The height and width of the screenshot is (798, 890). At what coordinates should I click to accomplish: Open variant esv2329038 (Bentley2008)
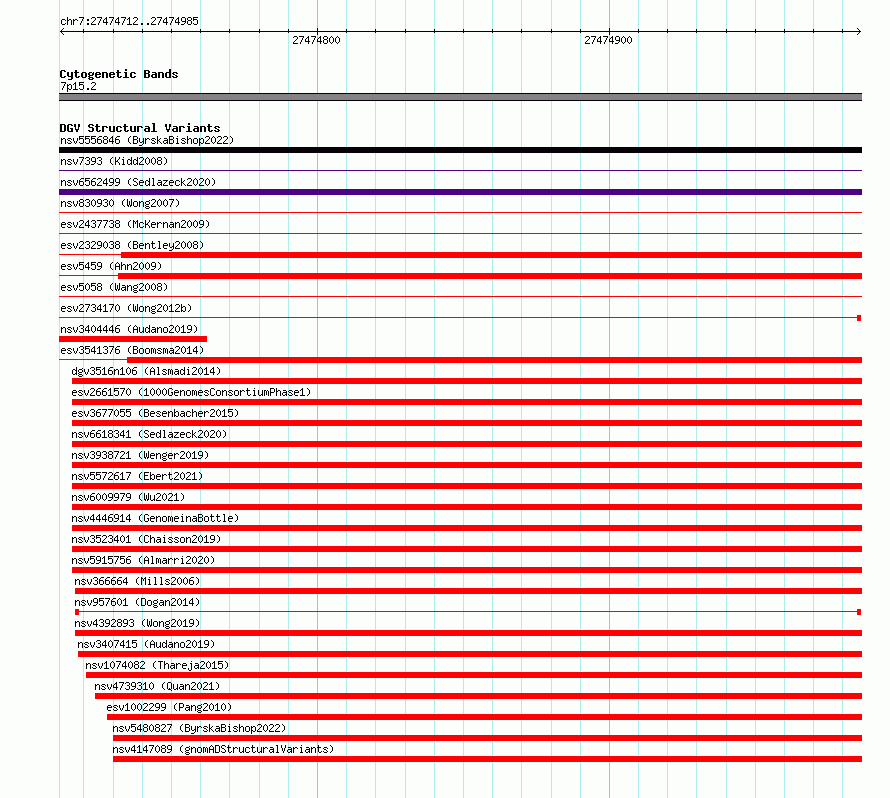coord(132,245)
